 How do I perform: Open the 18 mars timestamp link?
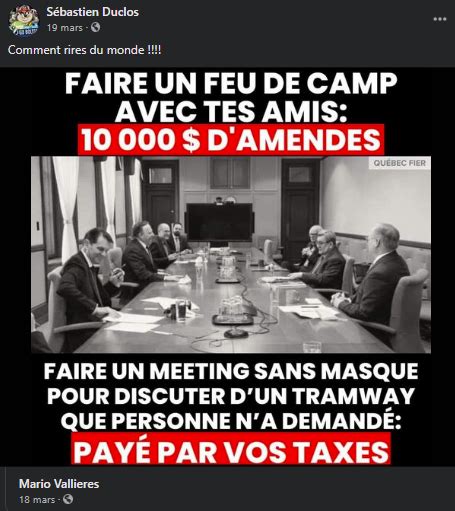(37, 500)
